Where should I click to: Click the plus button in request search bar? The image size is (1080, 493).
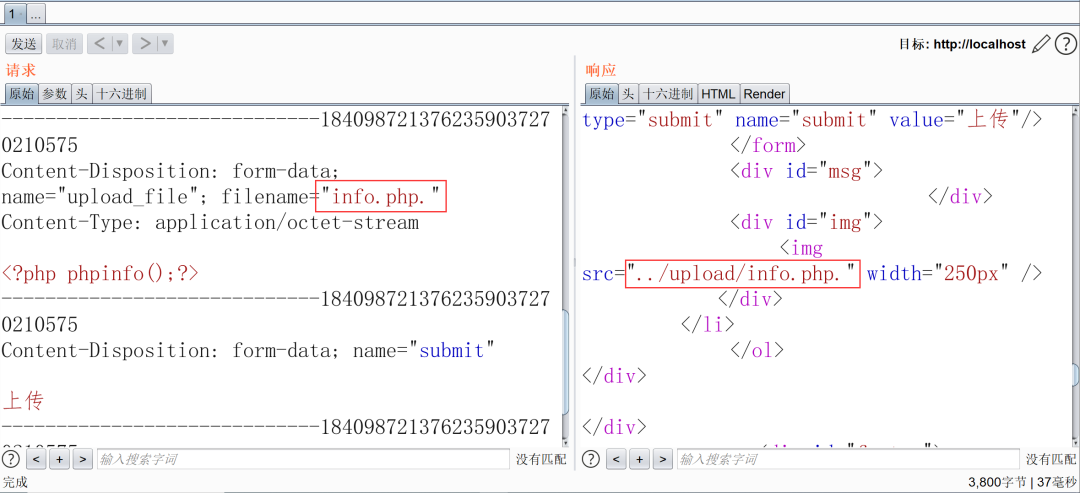point(59,459)
